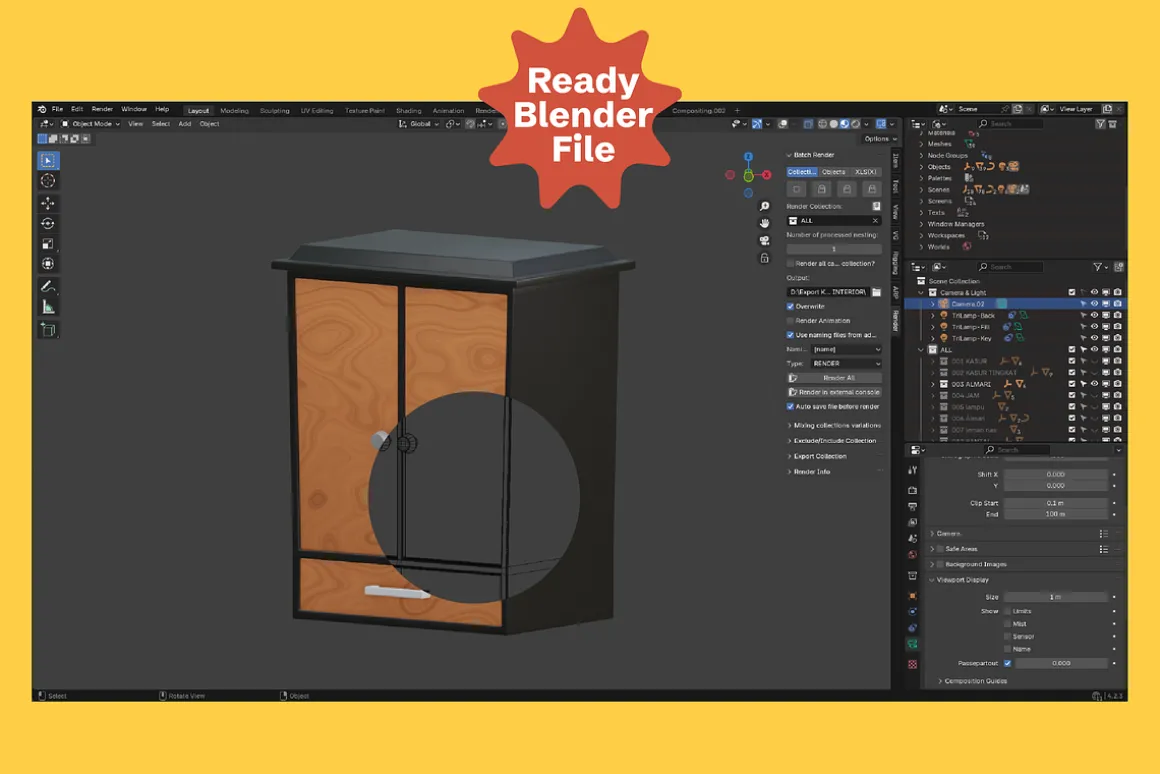Pick the Add Cube tool
The width and height of the screenshot is (1160, 774).
coord(48,330)
